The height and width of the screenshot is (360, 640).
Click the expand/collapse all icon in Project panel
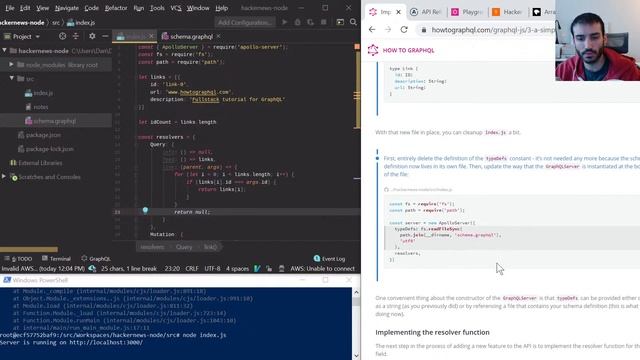coord(76,36)
